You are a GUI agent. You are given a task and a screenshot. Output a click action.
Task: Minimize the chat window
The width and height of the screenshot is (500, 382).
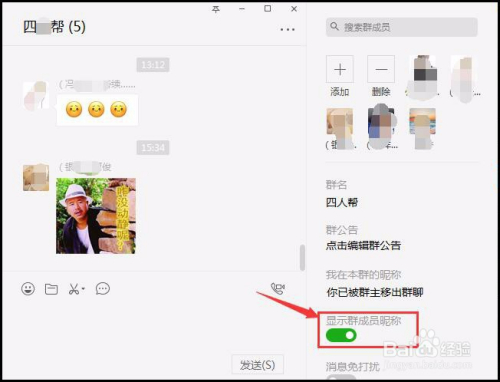click(x=242, y=9)
